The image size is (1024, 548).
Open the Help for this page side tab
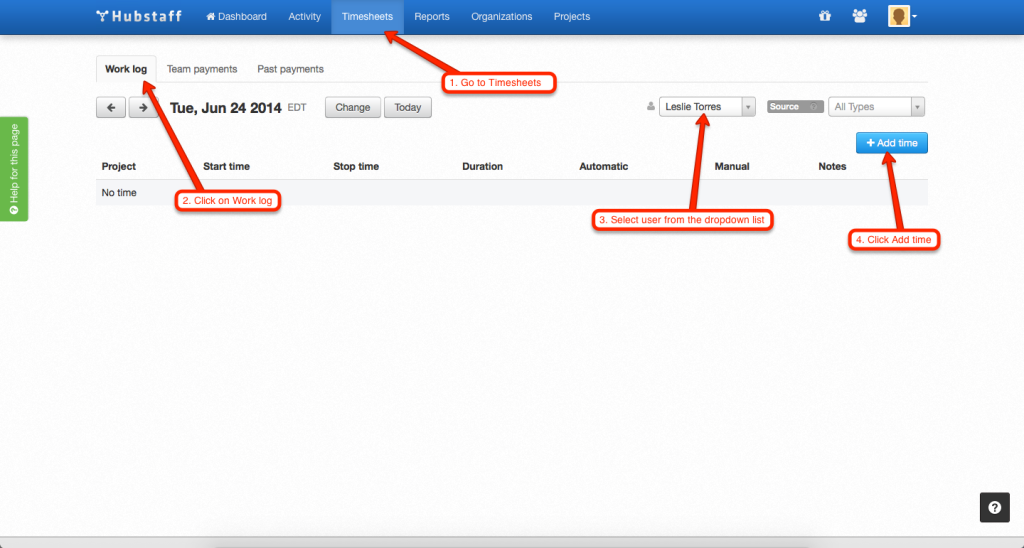(x=14, y=169)
